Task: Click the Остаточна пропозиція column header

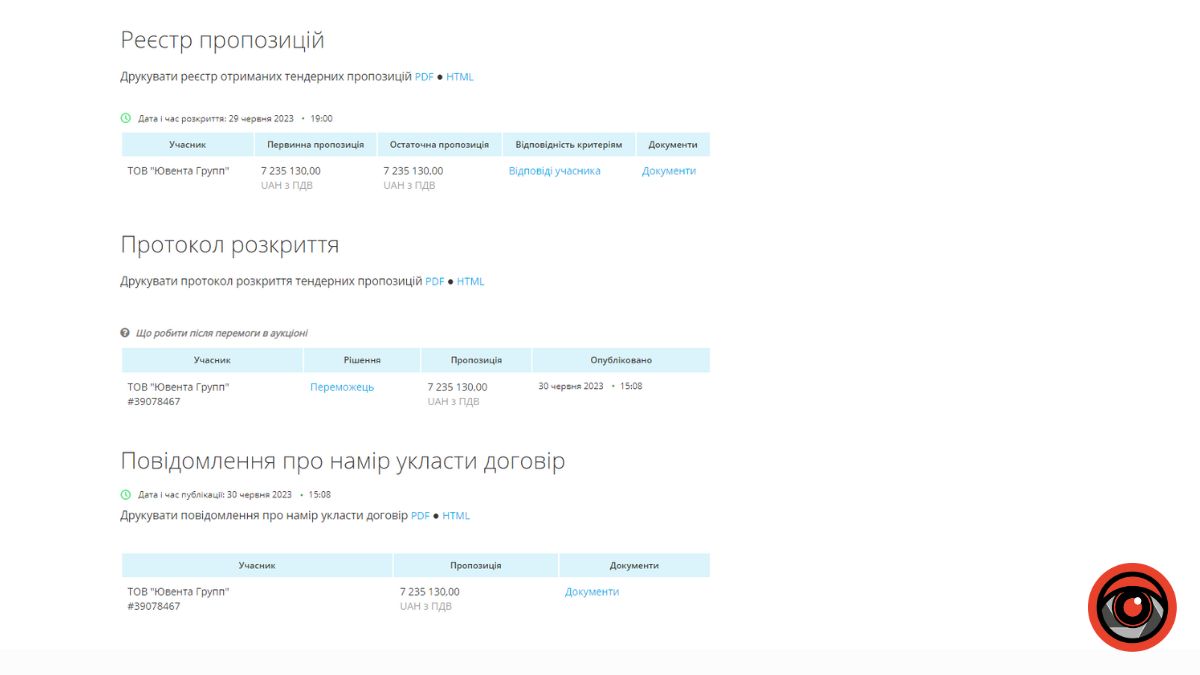Action: 439,145
